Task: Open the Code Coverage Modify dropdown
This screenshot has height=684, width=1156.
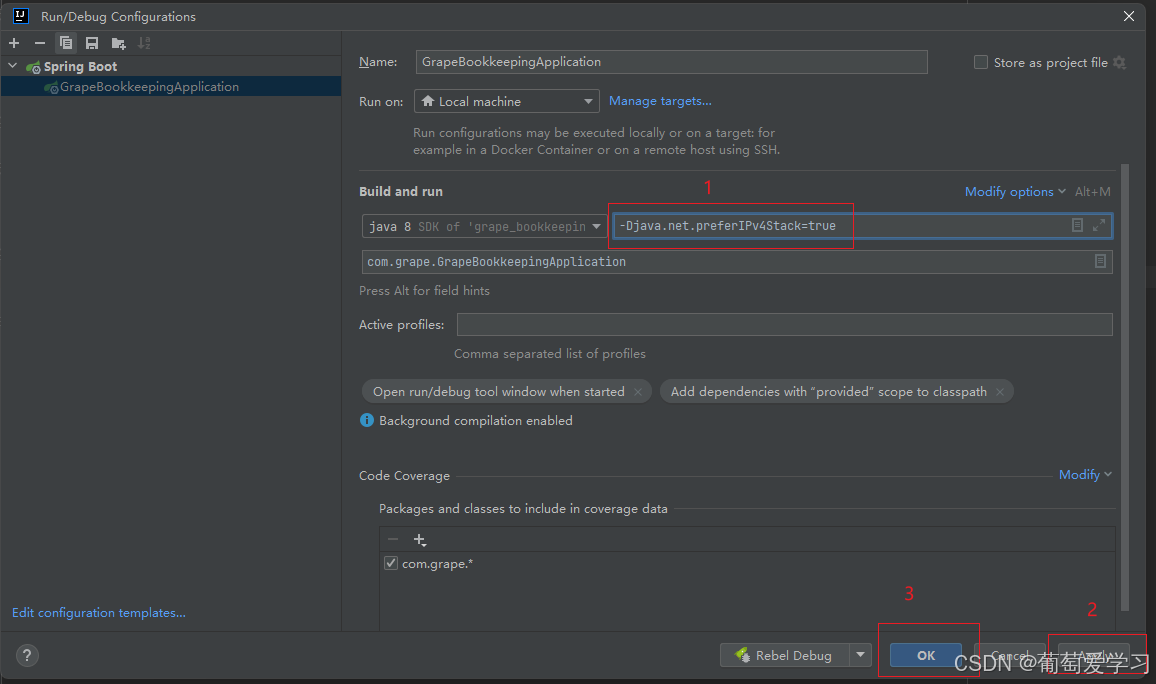Action: (x=1084, y=475)
